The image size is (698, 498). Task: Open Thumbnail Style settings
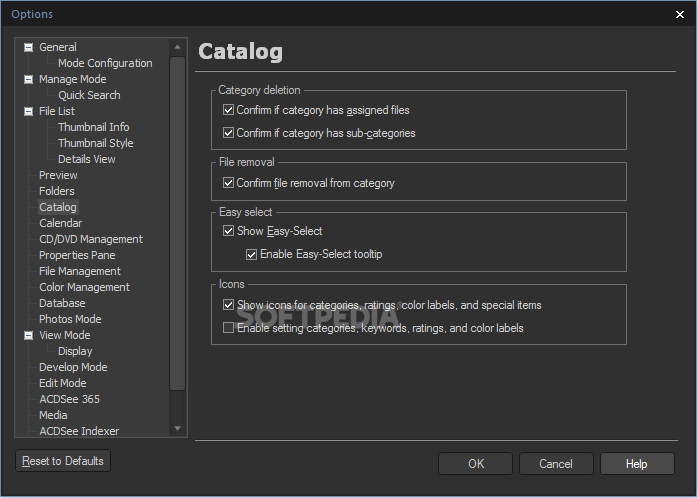96,143
